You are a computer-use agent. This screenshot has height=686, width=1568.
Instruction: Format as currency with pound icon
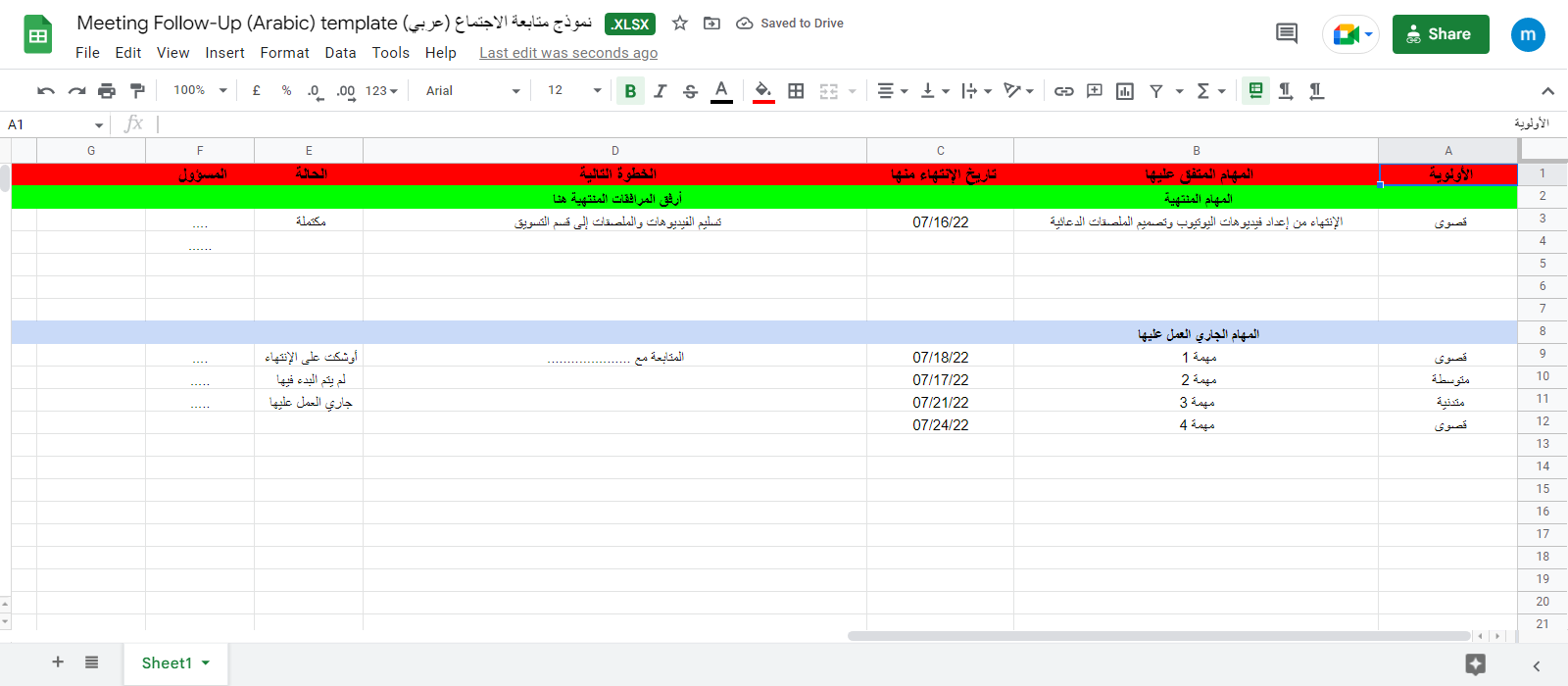[257, 90]
